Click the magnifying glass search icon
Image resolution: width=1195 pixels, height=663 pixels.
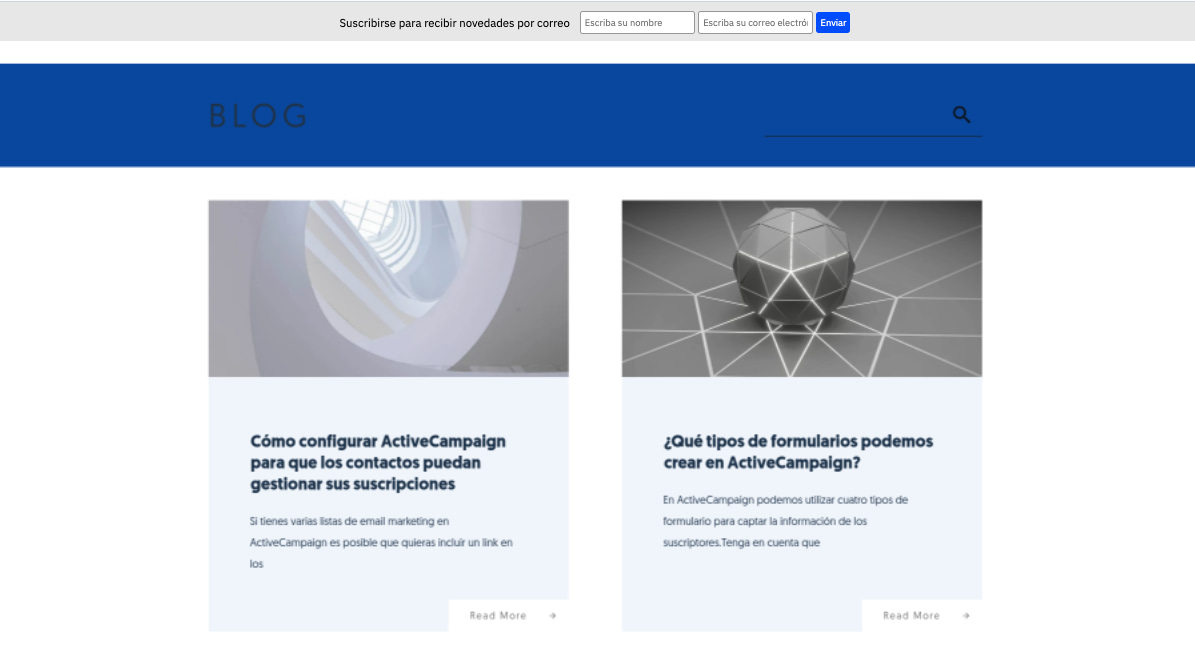[961, 115]
